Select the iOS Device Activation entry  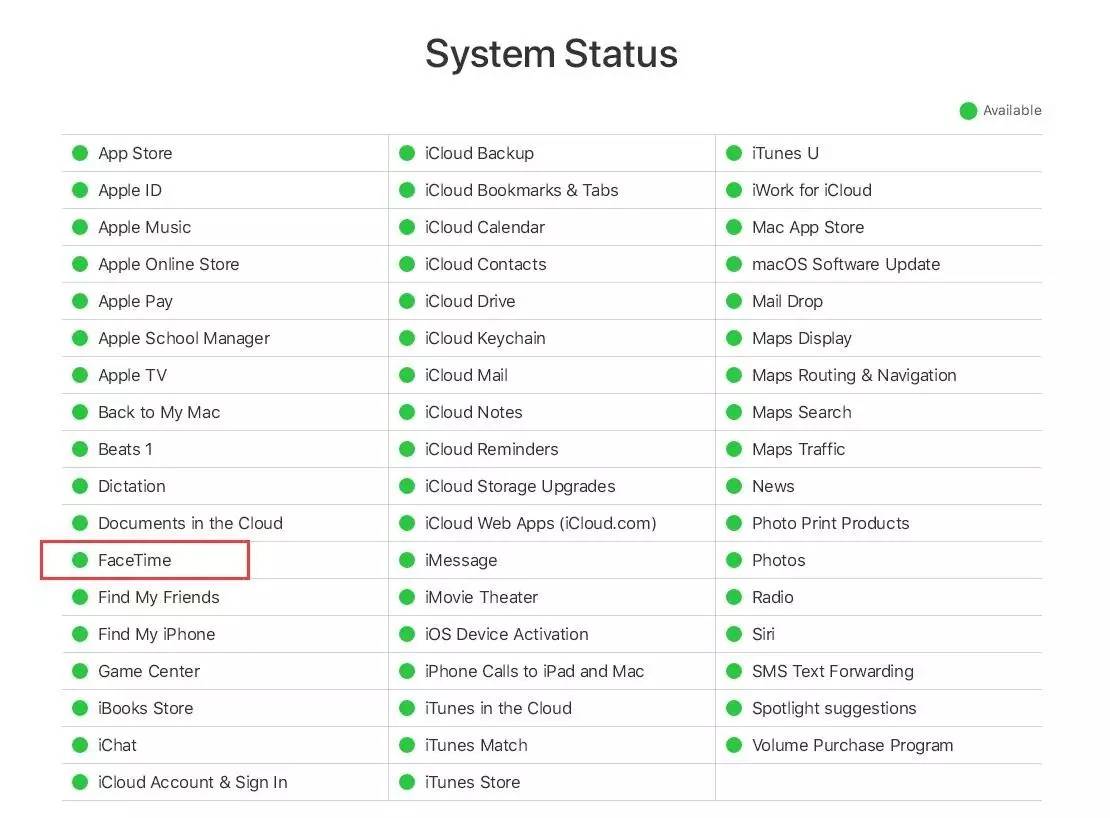[506, 634]
